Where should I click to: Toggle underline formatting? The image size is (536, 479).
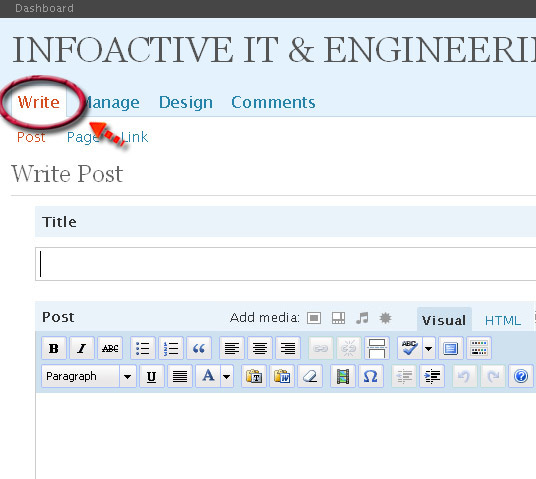(152, 376)
